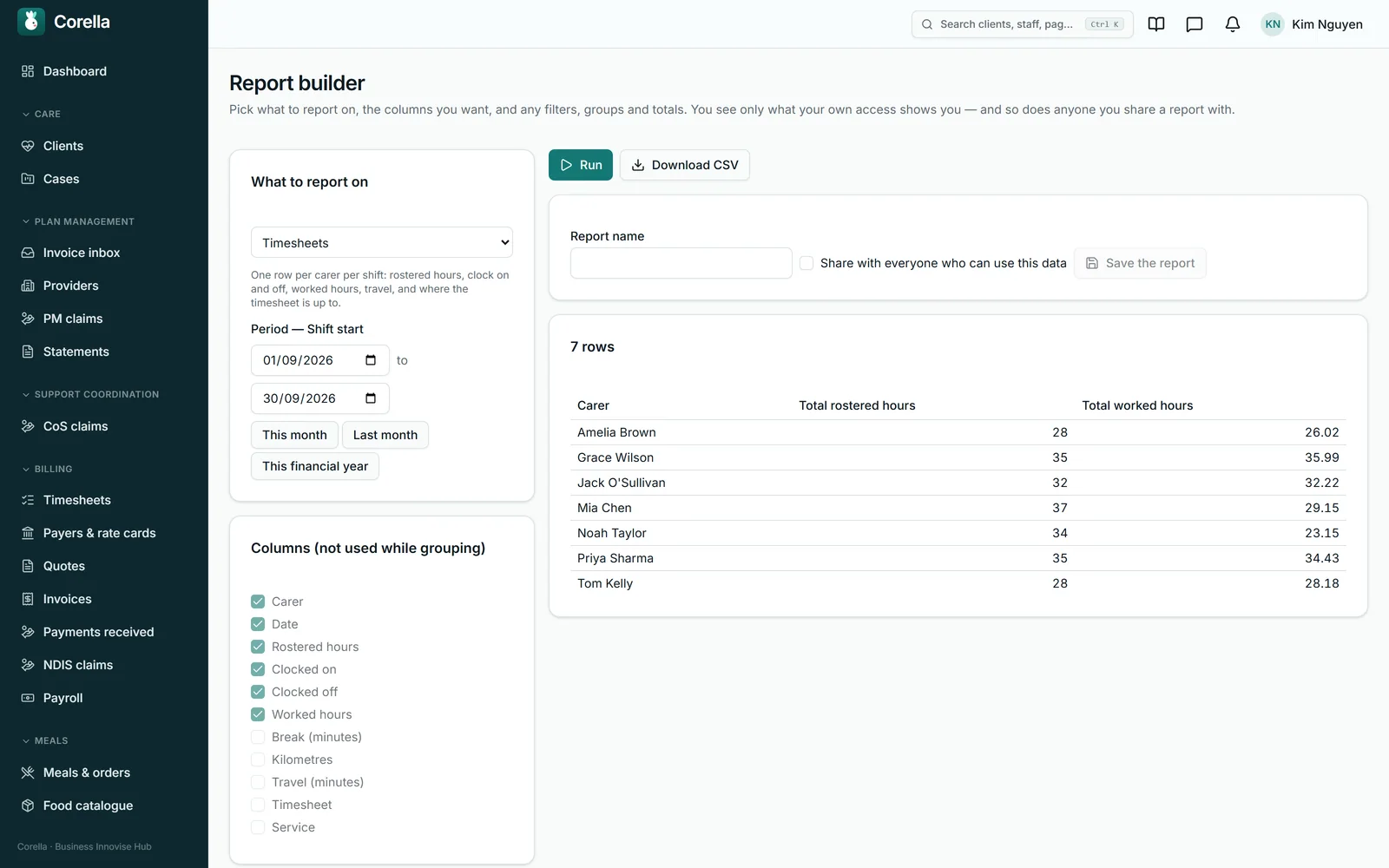Click the Clients heart icon
The image size is (1389, 868).
point(28,146)
